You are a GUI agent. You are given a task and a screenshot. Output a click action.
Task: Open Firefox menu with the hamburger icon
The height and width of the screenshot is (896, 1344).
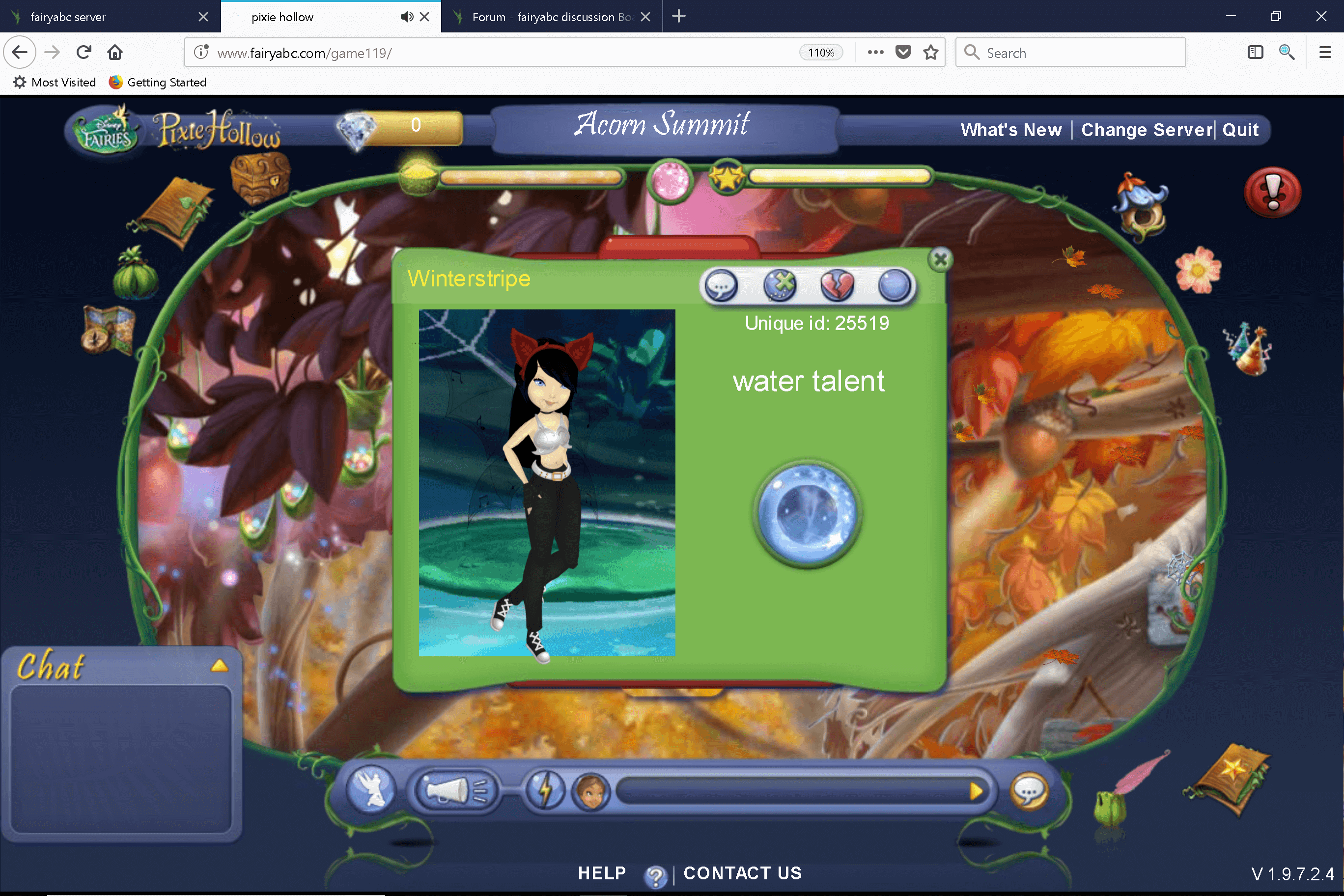click(1326, 52)
